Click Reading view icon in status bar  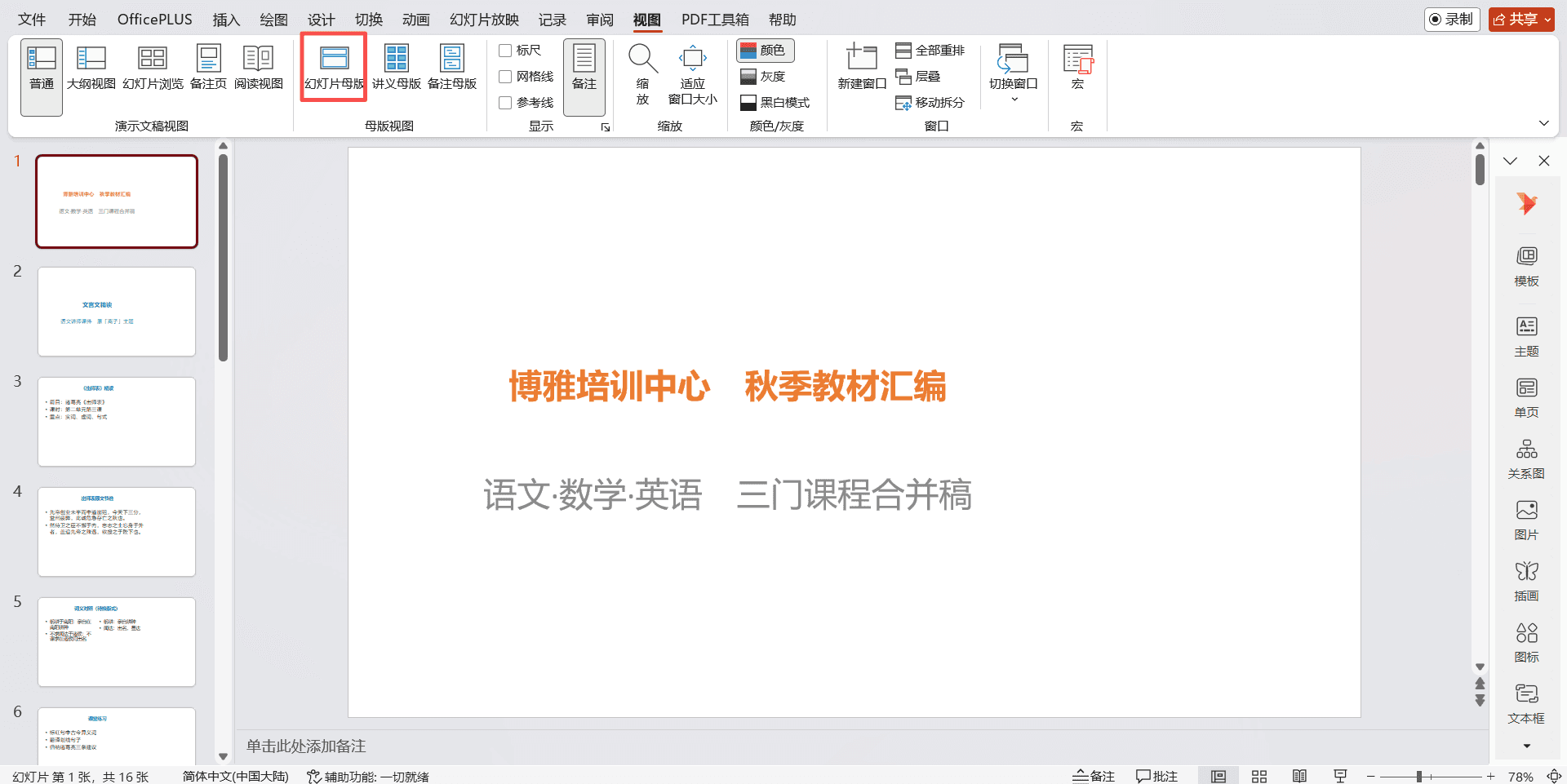coord(1299,776)
